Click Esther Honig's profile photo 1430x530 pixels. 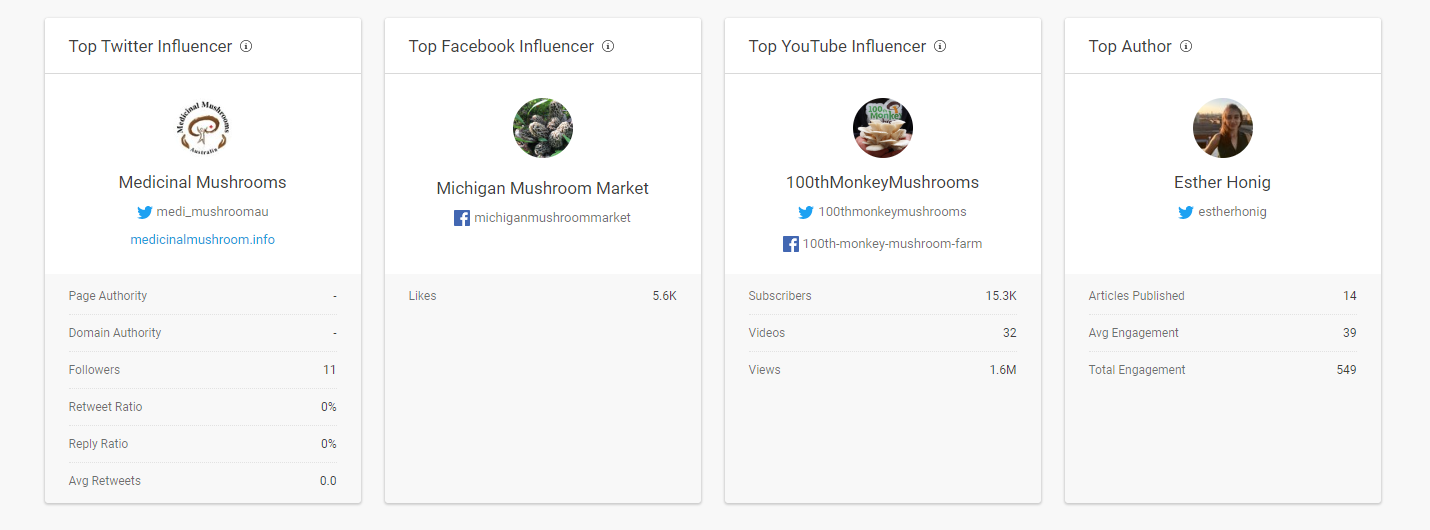pos(1223,128)
